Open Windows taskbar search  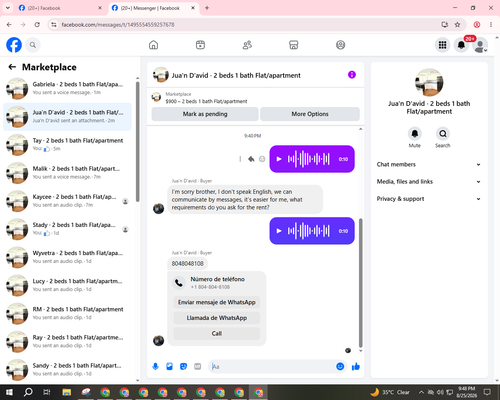pos(28,392)
